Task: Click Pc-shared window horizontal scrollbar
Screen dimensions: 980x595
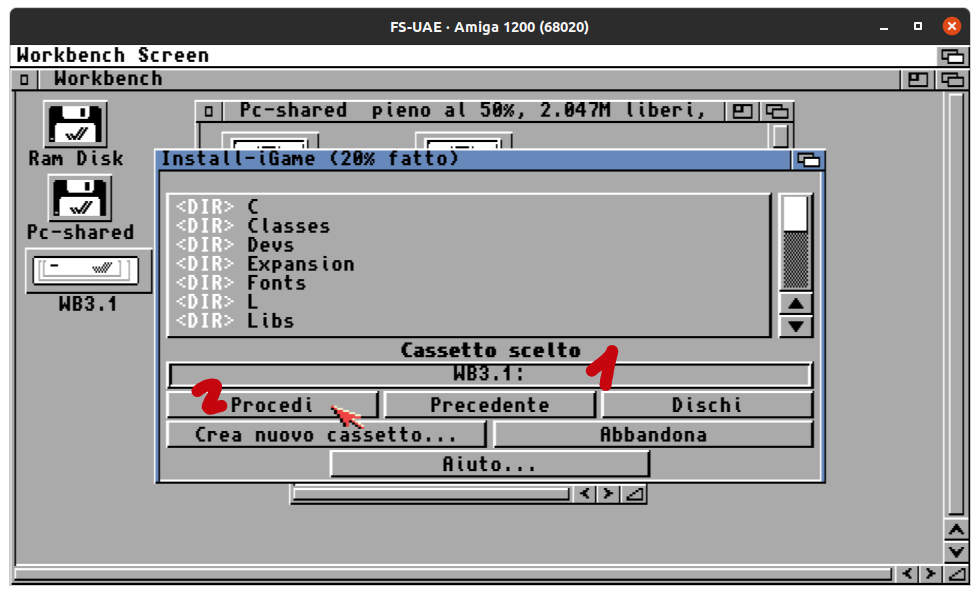Action: pos(431,494)
